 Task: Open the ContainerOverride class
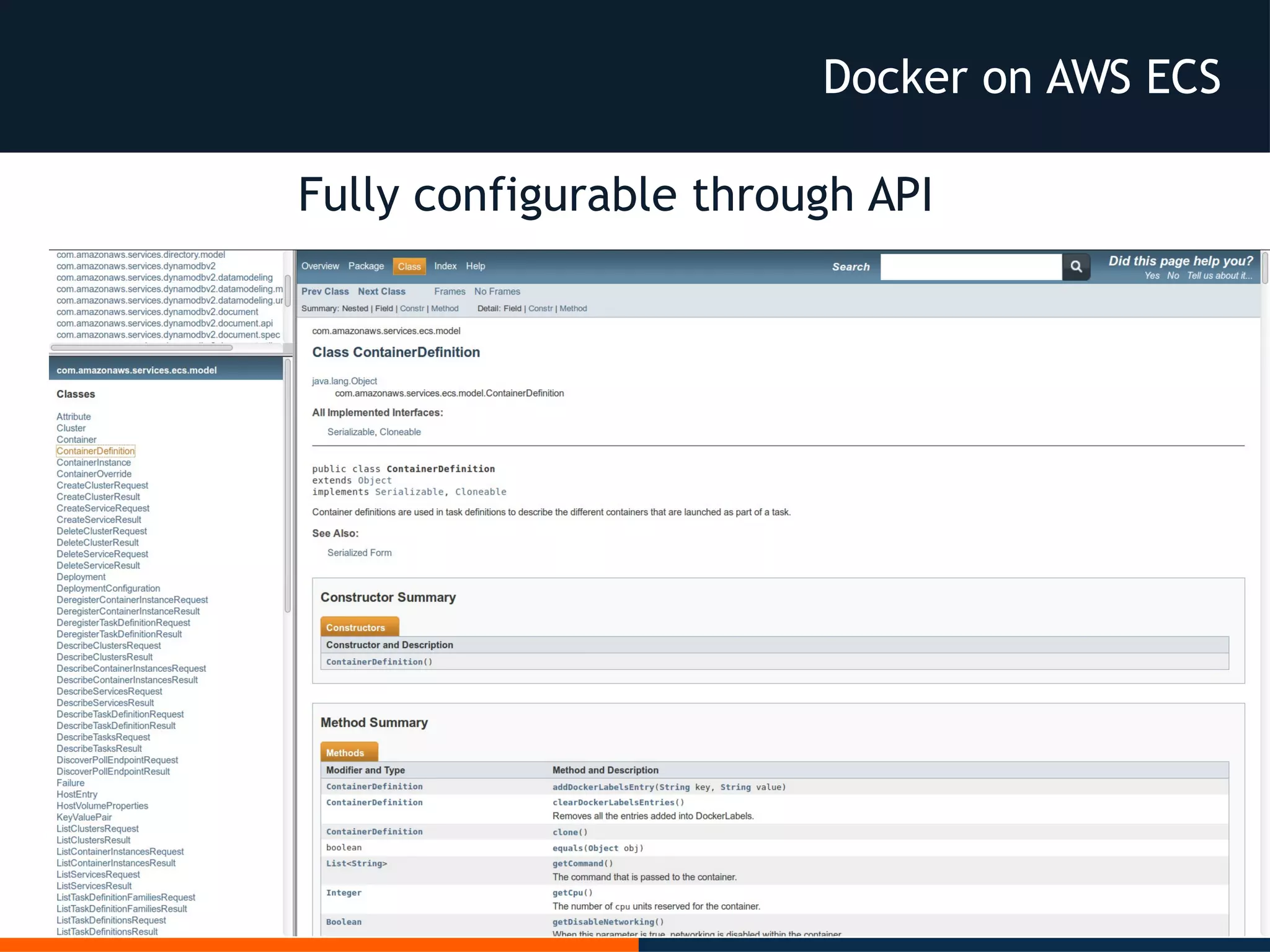[x=94, y=474]
